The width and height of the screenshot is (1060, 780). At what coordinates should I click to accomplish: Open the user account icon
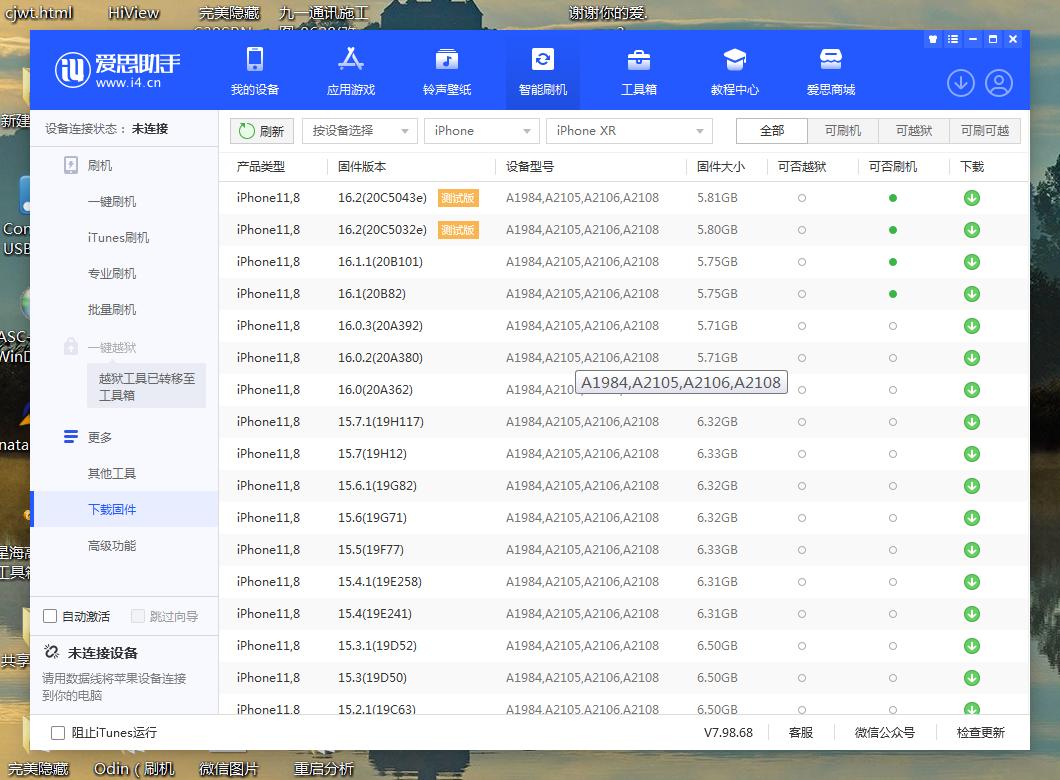pos(998,84)
